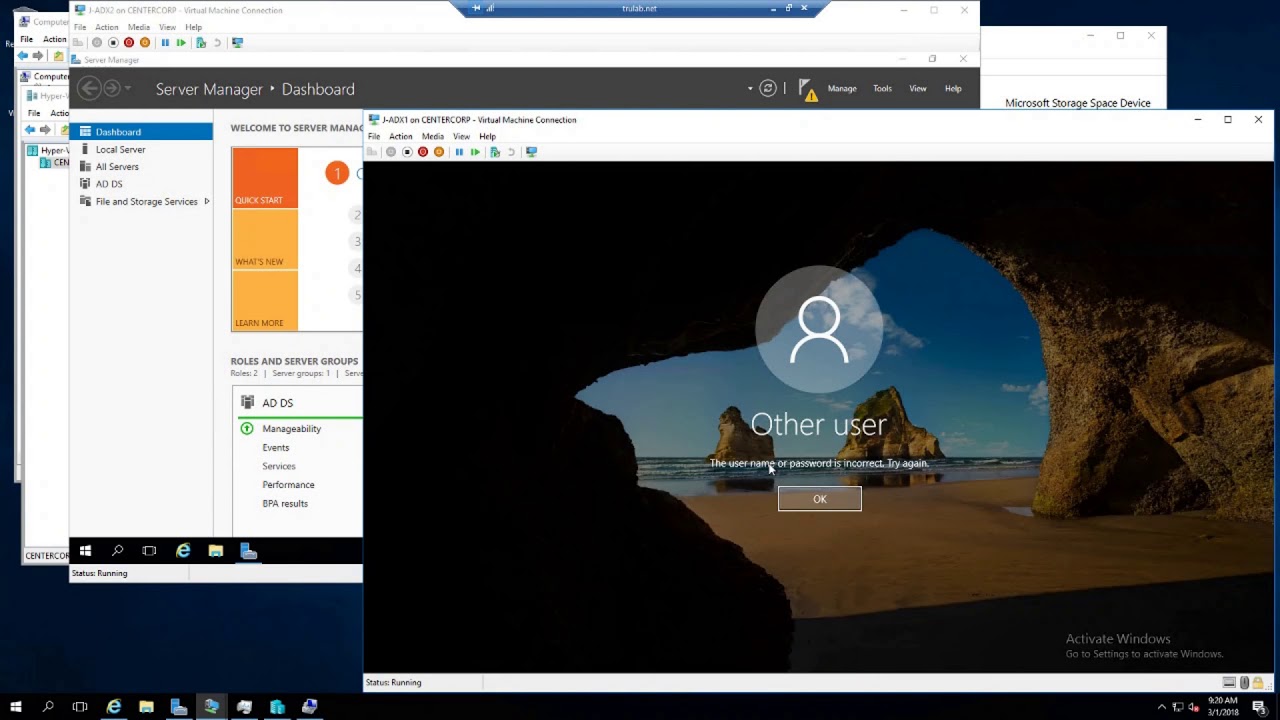
Task: Open Manage menu in Server Manager
Action: click(842, 89)
